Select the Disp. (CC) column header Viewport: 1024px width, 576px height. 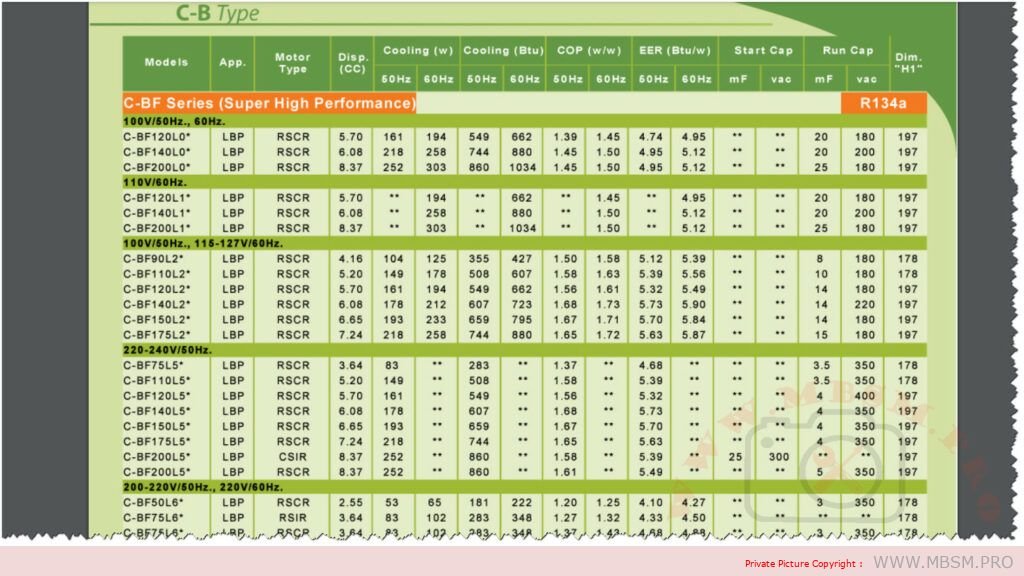pos(352,63)
